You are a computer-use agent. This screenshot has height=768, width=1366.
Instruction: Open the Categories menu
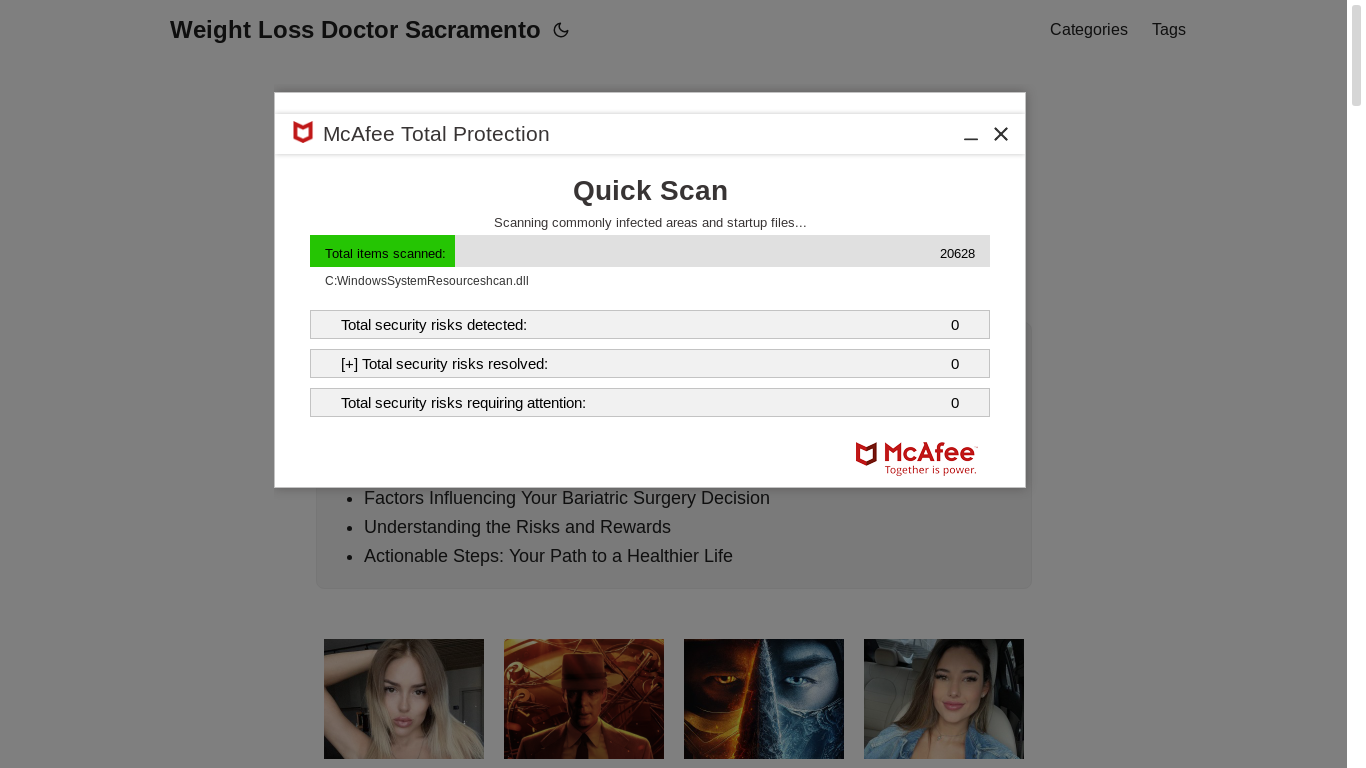(1089, 30)
